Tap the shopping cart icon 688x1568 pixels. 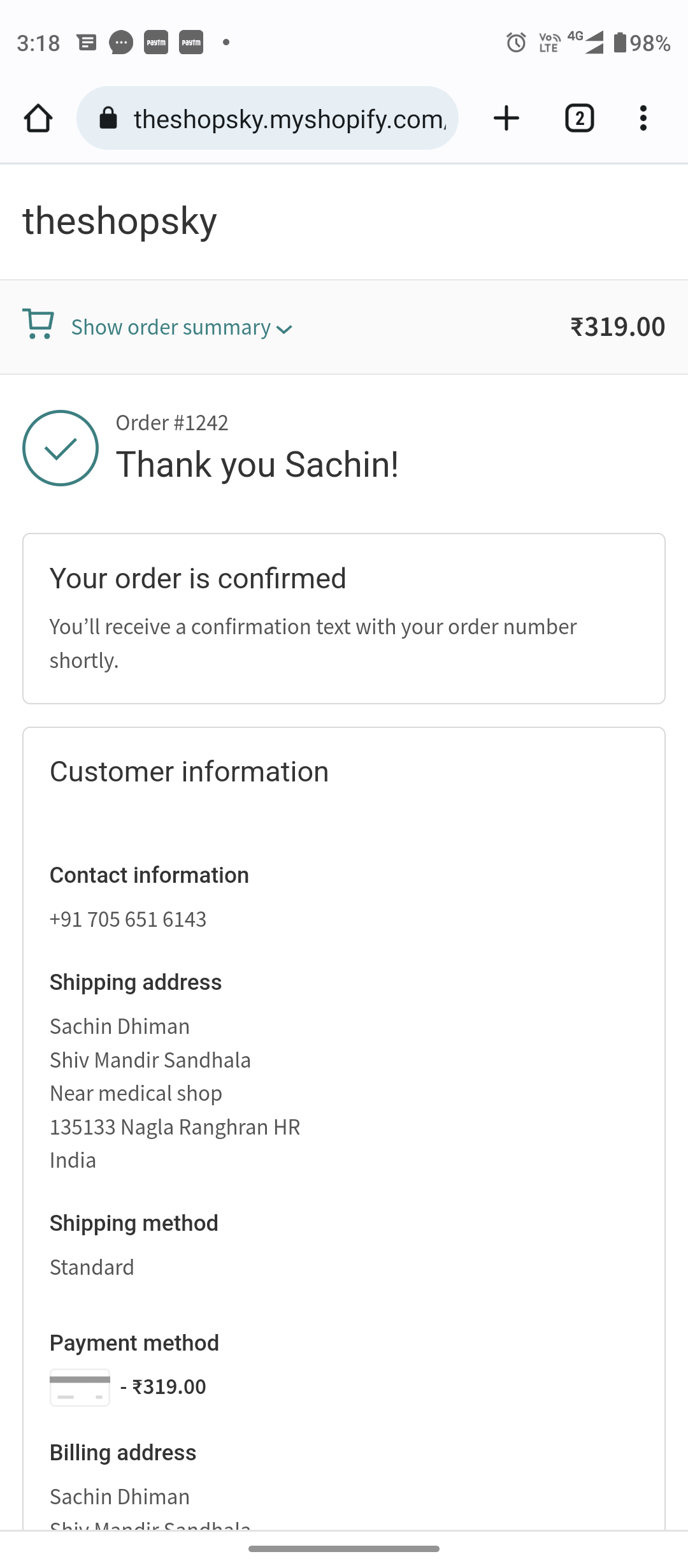[x=38, y=324]
